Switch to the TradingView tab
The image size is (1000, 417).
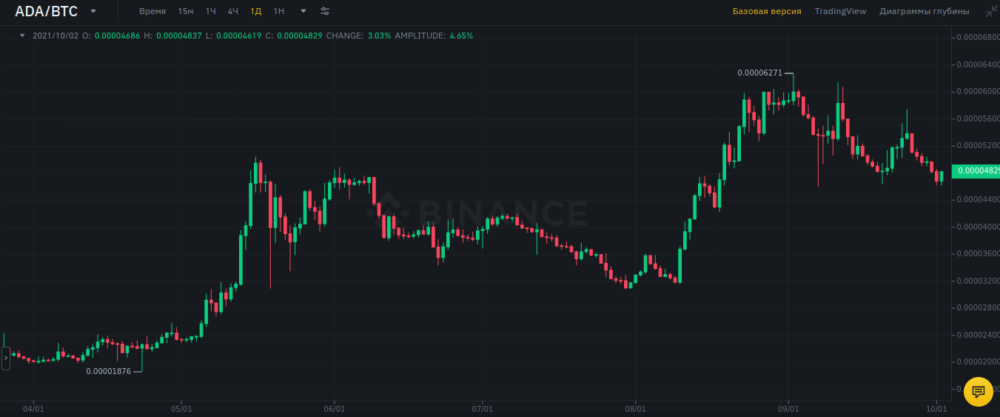click(840, 11)
